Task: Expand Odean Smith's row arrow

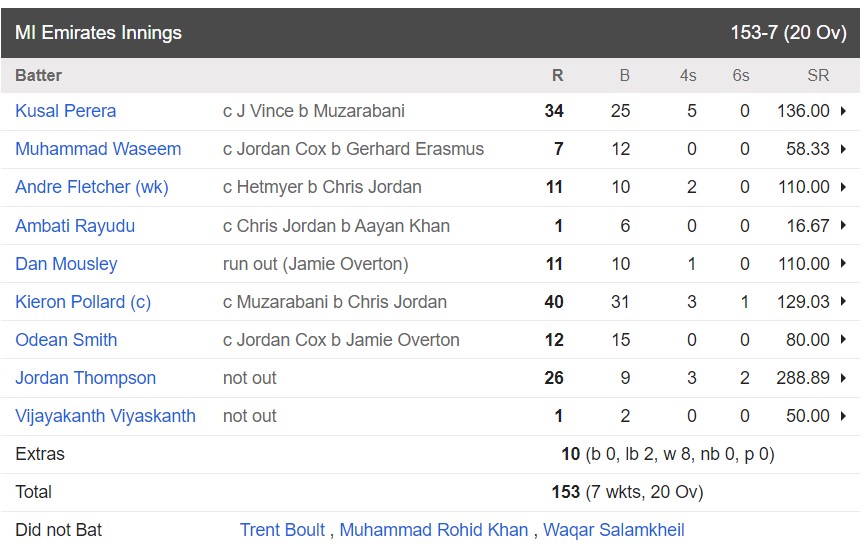Action: tap(843, 340)
